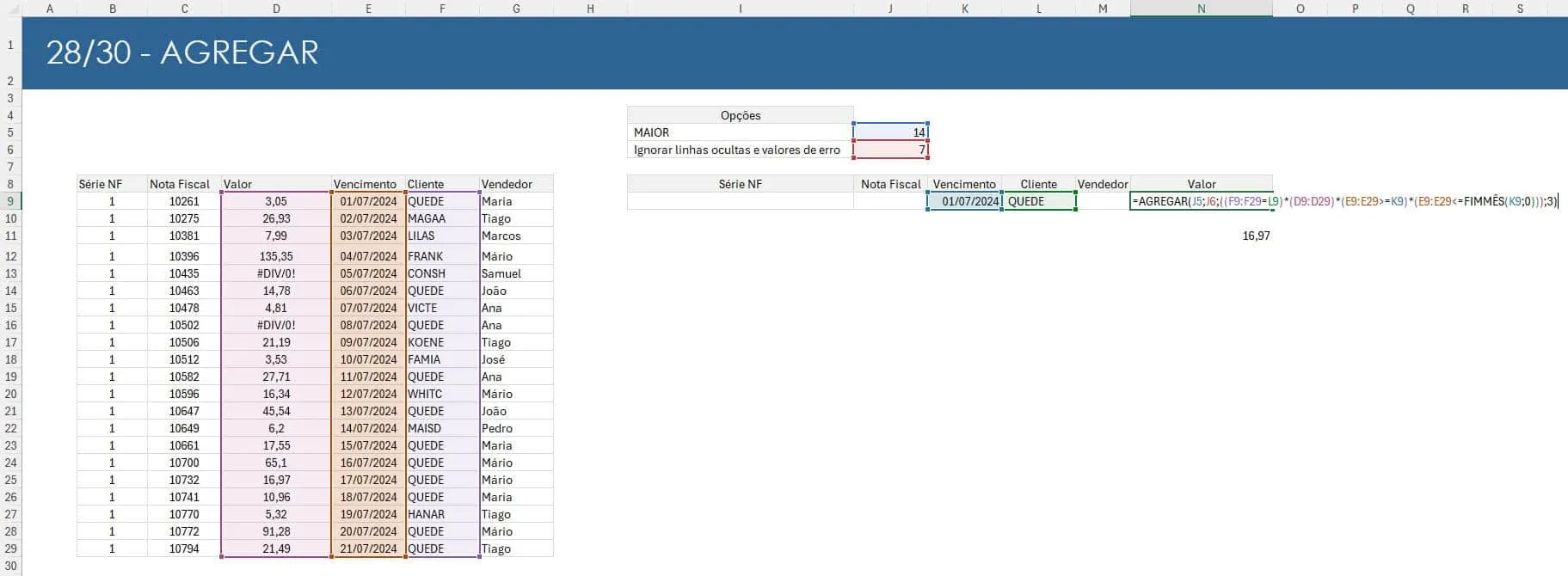
Task: Select column header D
Action: pyautogui.click(x=276, y=9)
